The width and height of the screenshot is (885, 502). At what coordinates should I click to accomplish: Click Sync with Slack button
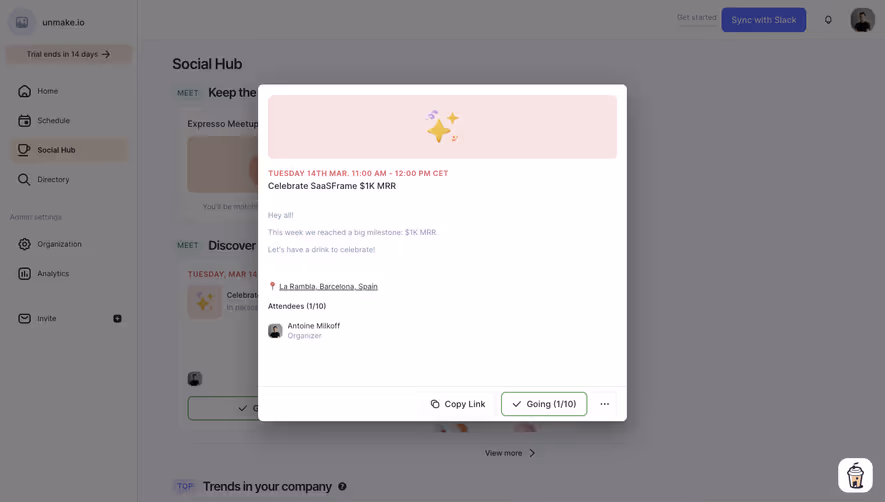(x=763, y=20)
